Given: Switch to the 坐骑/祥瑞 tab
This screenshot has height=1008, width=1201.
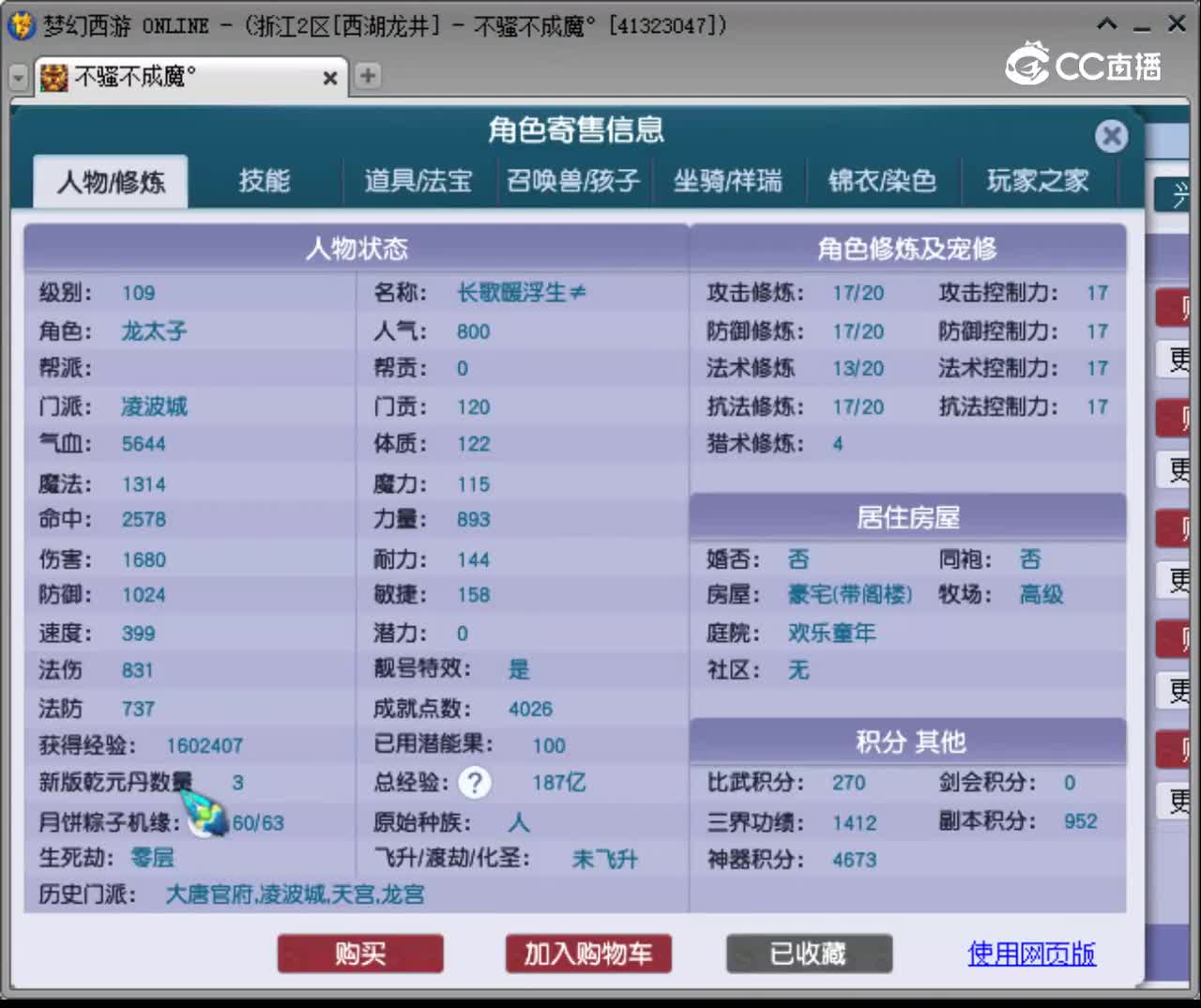Looking at the screenshot, I should 728,181.
